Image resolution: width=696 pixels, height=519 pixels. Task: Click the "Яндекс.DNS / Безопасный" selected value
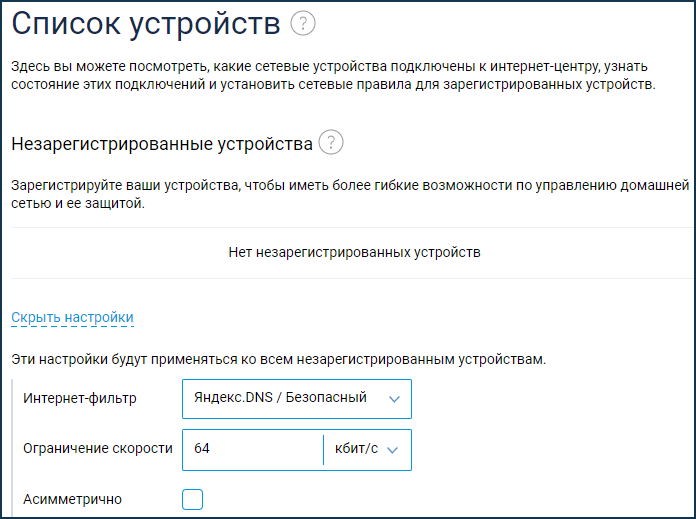click(281, 398)
